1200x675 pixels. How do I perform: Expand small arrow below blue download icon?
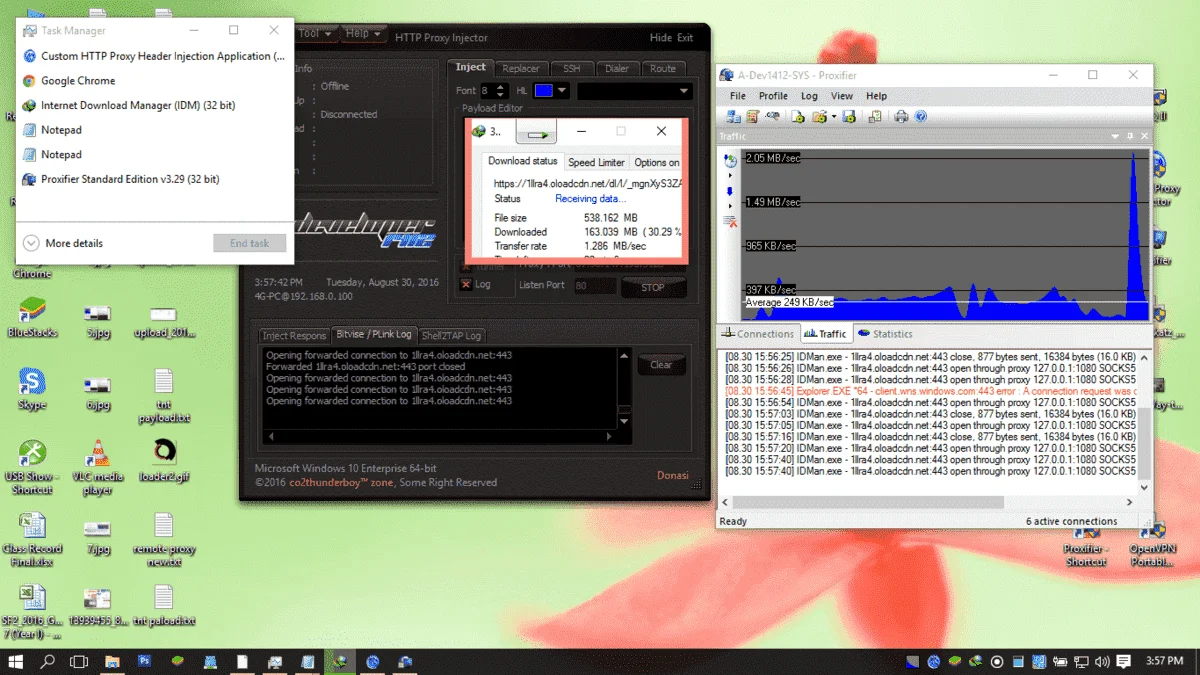point(730,206)
